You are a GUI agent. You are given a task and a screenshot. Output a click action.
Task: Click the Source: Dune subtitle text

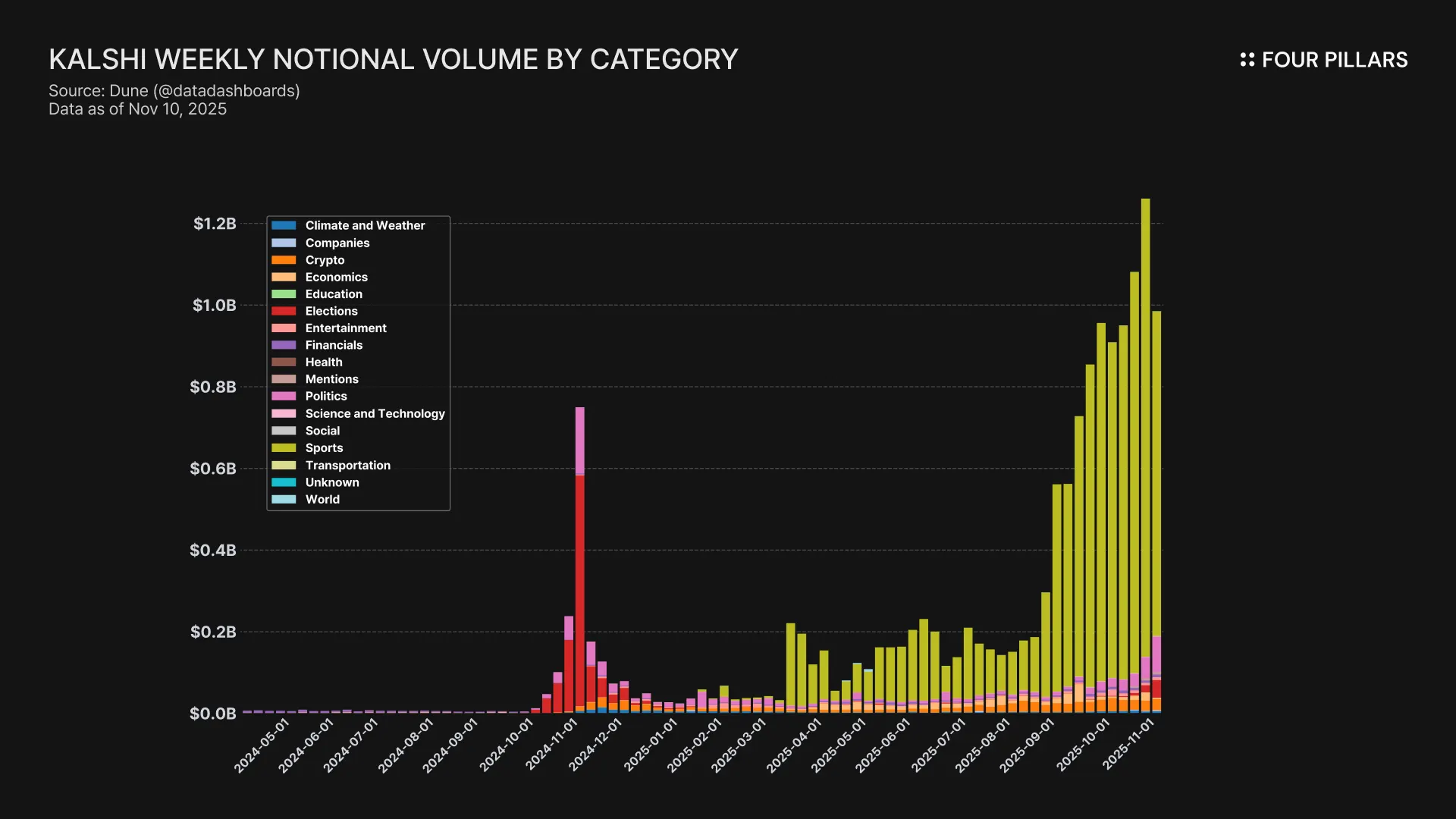[x=174, y=91]
